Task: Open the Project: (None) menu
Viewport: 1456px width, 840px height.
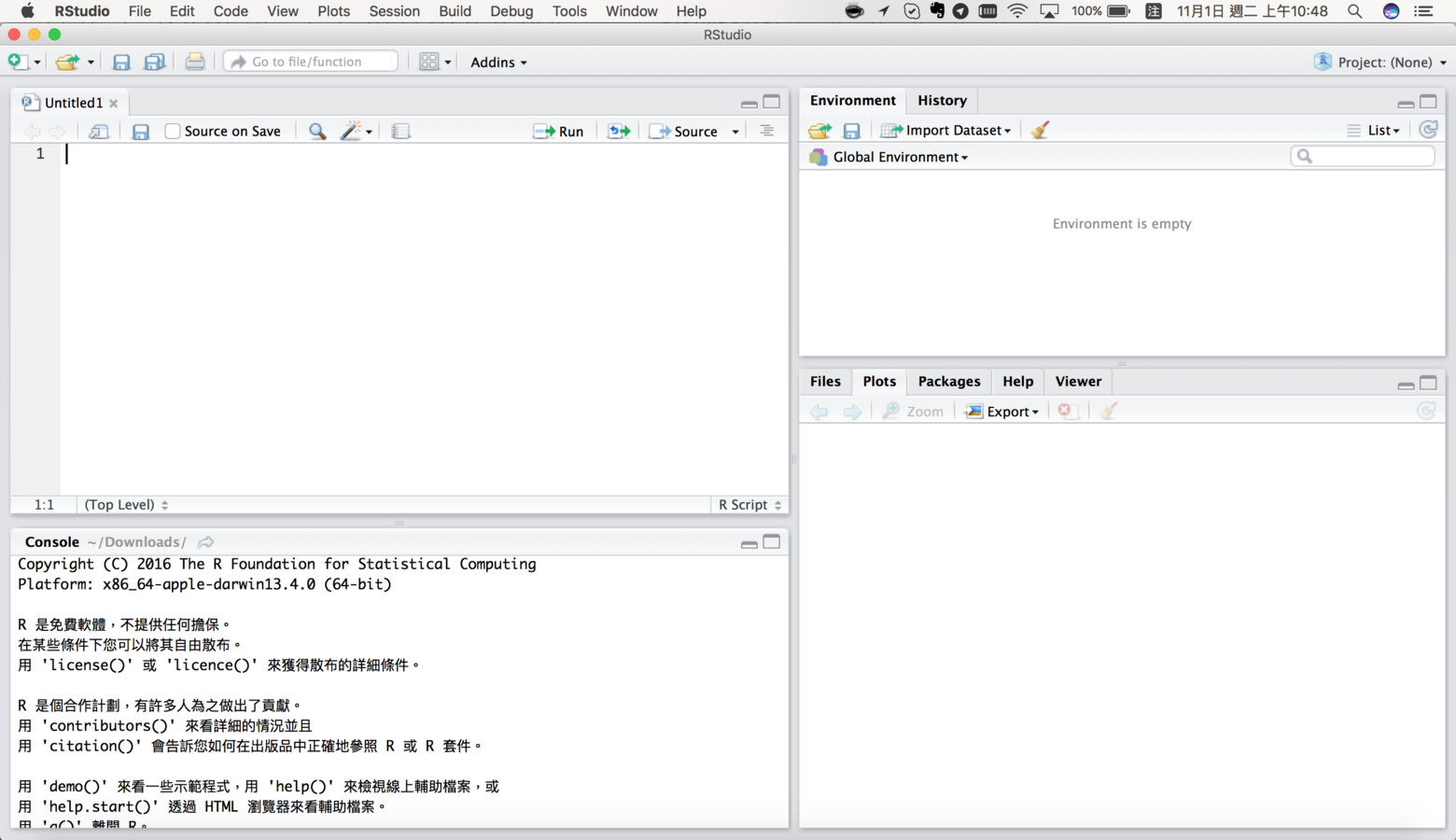Action: pyautogui.click(x=1381, y=63)
